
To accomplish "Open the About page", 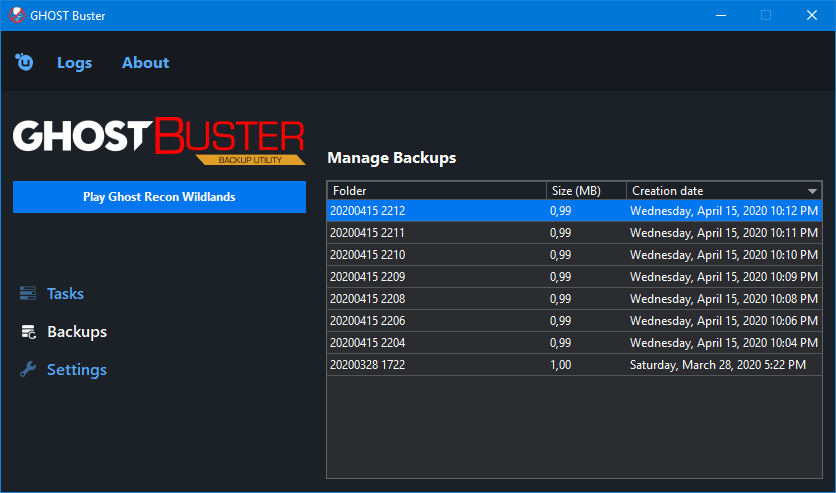I will click(x=145, y=62).
